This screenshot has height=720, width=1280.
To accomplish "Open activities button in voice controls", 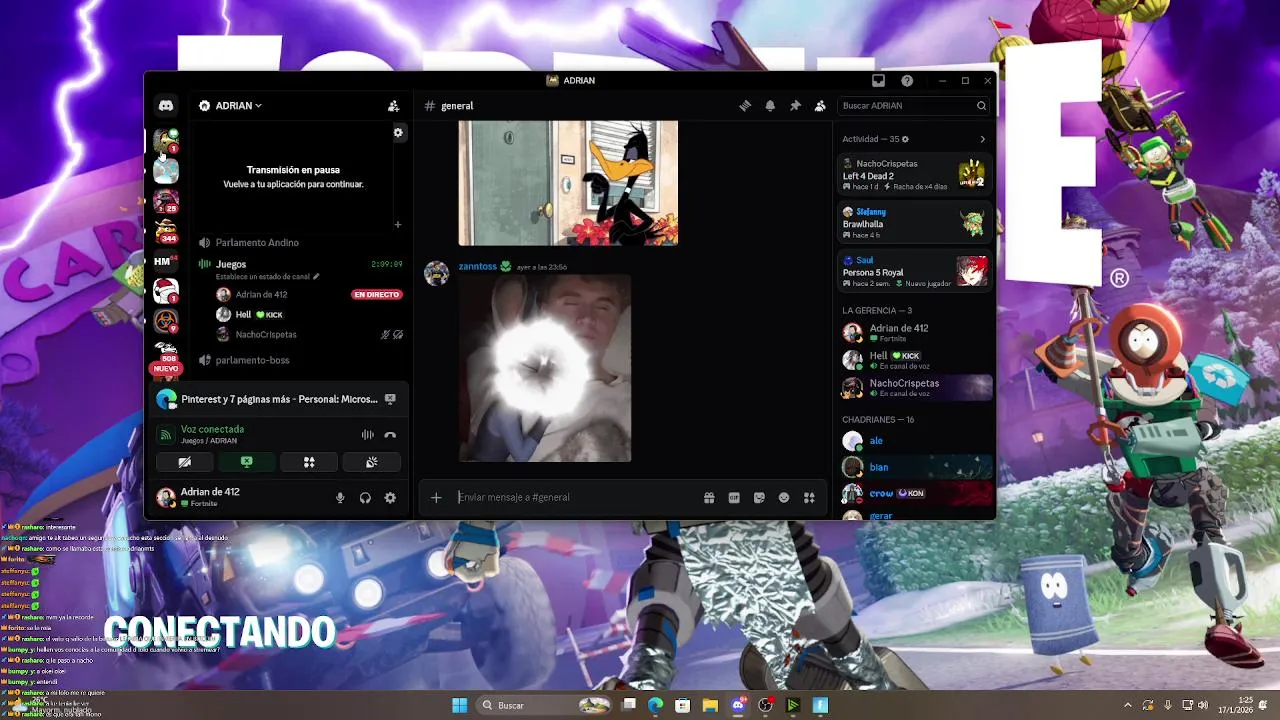I will coord(309,462).
